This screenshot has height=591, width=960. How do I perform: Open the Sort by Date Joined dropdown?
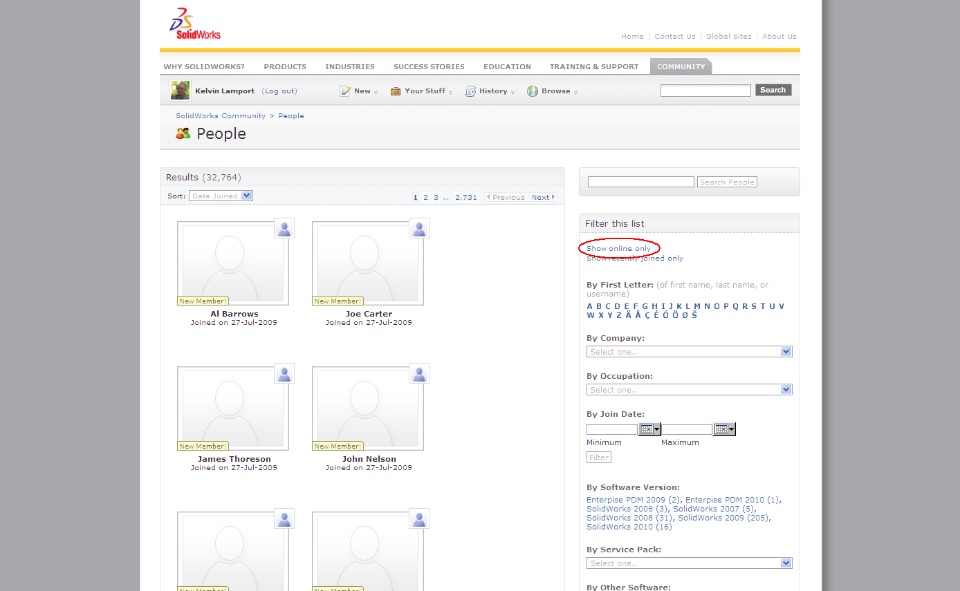[x=221, y=196]
